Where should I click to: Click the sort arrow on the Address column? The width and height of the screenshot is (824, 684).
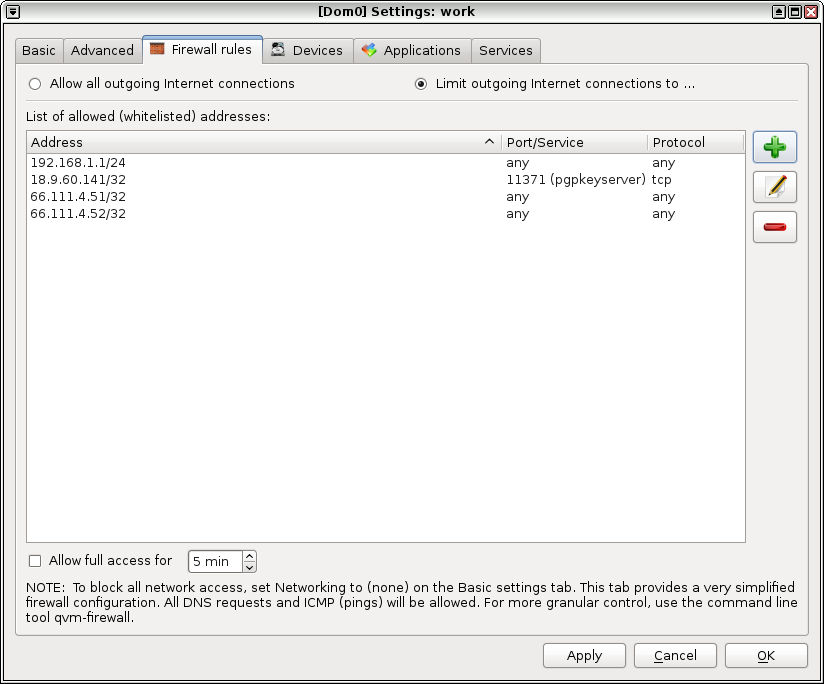click(489, 142)
